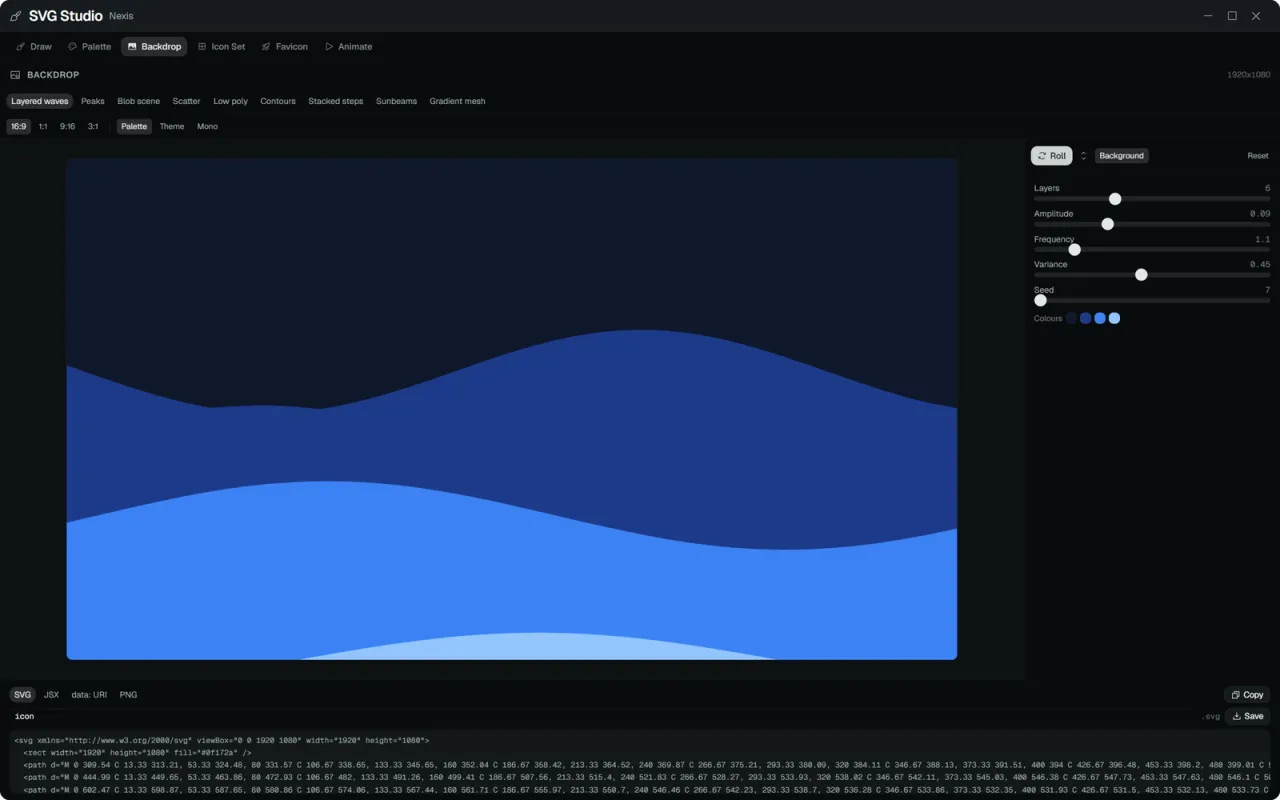This screenshot has width=1280, height=800.
Task: Select the data: URI output format
Action: click(x=89, y=695)
